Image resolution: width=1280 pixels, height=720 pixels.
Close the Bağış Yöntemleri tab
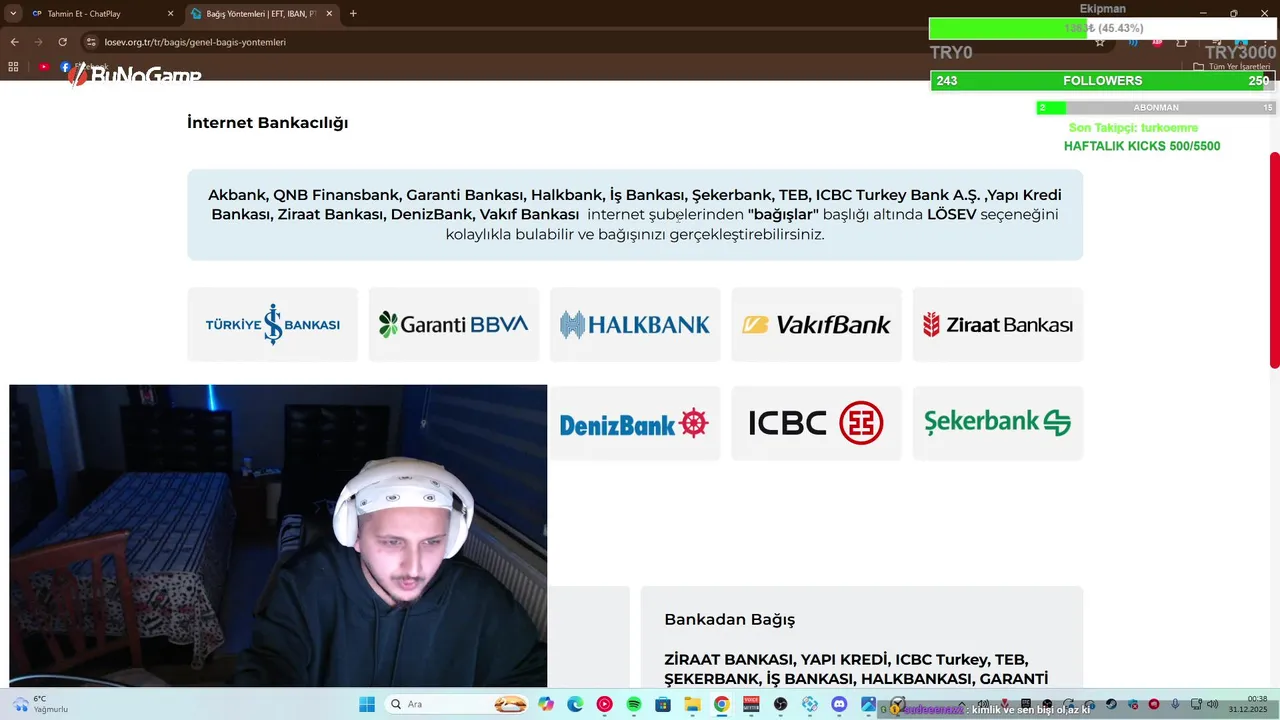click(x=329, y=14)
